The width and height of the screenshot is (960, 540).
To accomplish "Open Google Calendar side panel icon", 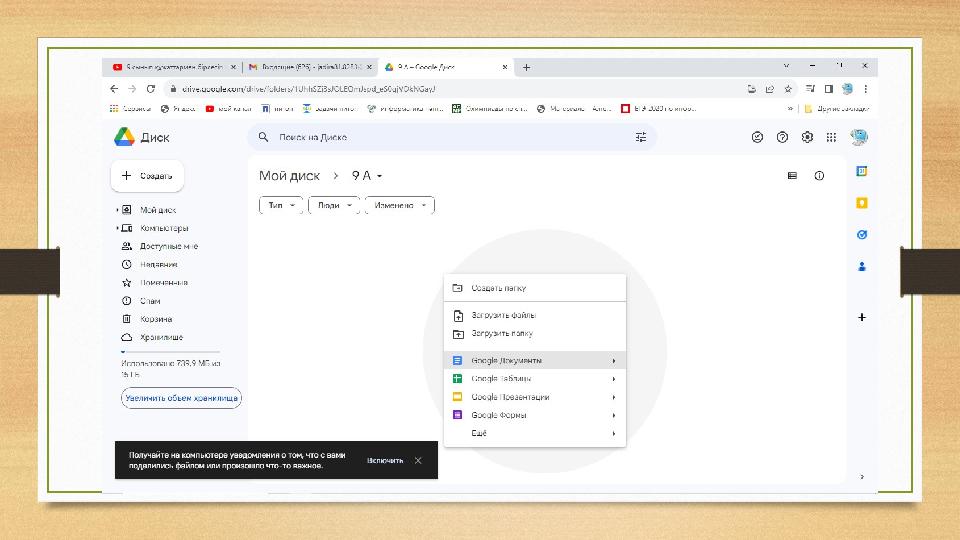I will (x=861, y=171).
